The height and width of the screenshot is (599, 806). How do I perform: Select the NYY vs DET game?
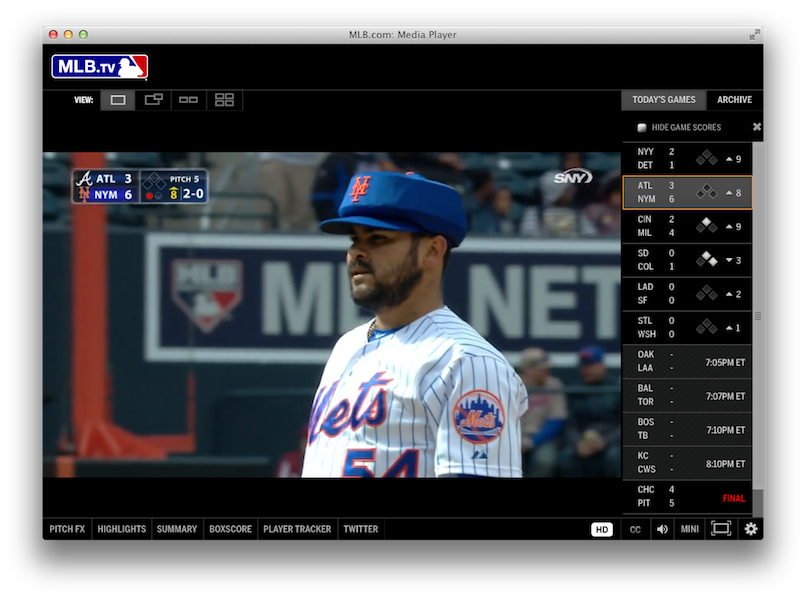pos(687,158)
